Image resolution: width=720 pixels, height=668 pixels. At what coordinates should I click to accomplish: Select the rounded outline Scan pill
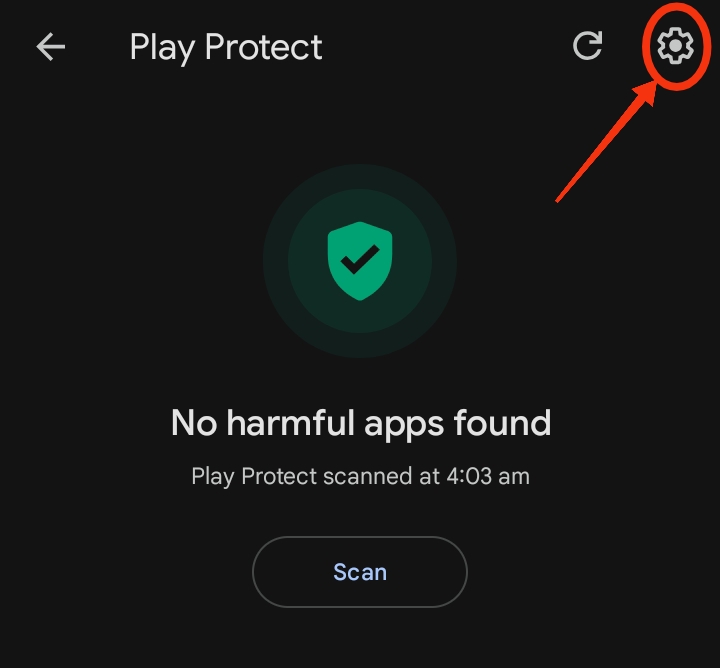[360, 572]
